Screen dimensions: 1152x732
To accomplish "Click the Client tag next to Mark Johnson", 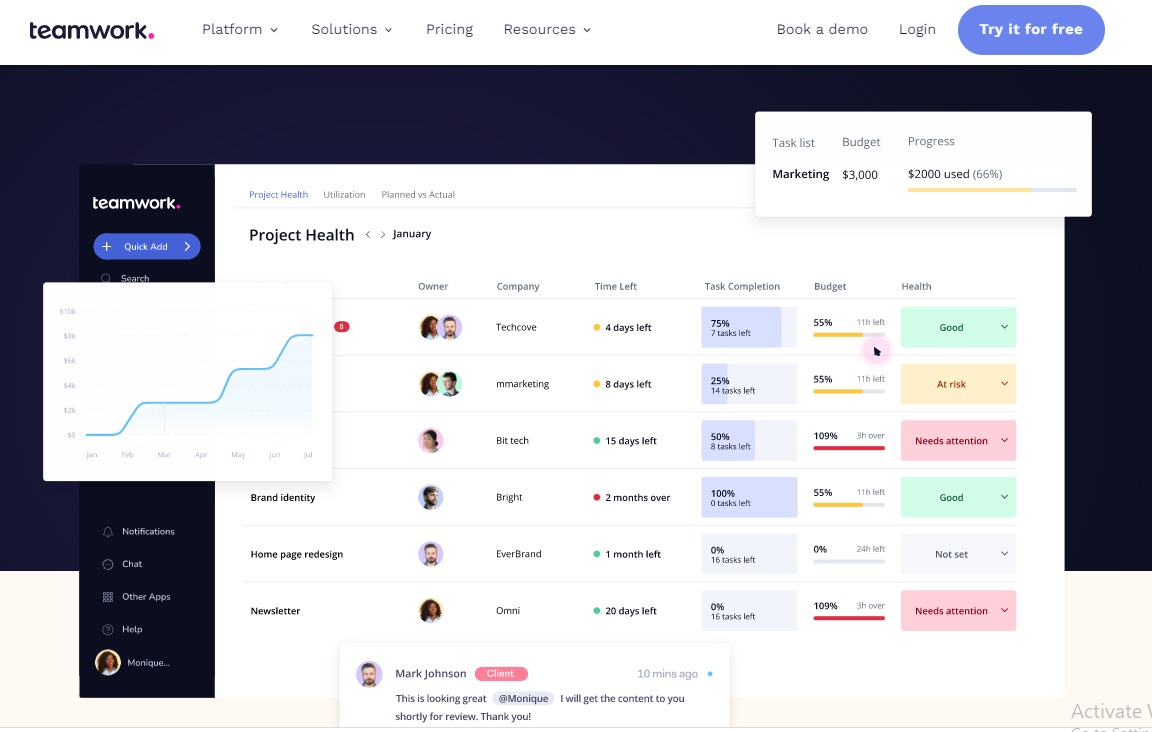I will pyautogui.click(x=501, y=673).
